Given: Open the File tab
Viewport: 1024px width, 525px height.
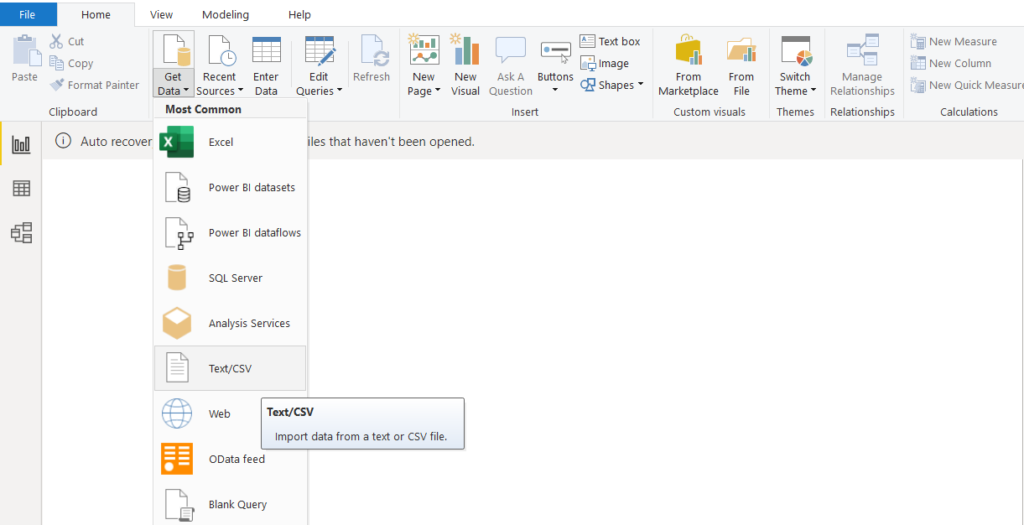Looking at the screenshot, I should click(x=28, y=14).
